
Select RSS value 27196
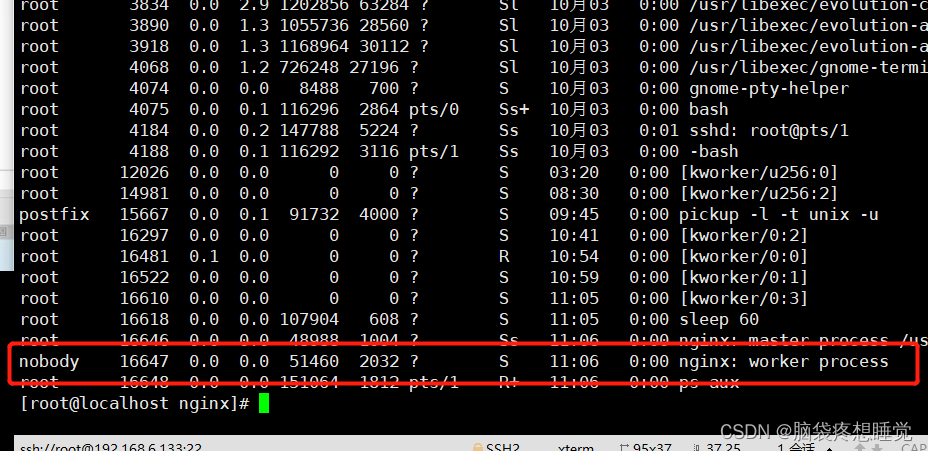coord(374,67)
